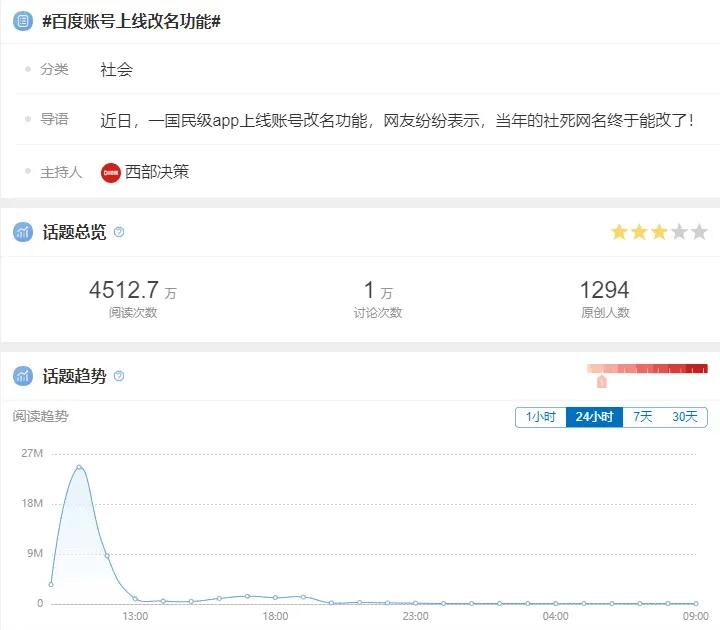720x630 pixels.
Task: Click the 1 万 discussion count
Action: pyautogui.click(x=378, y=290)
